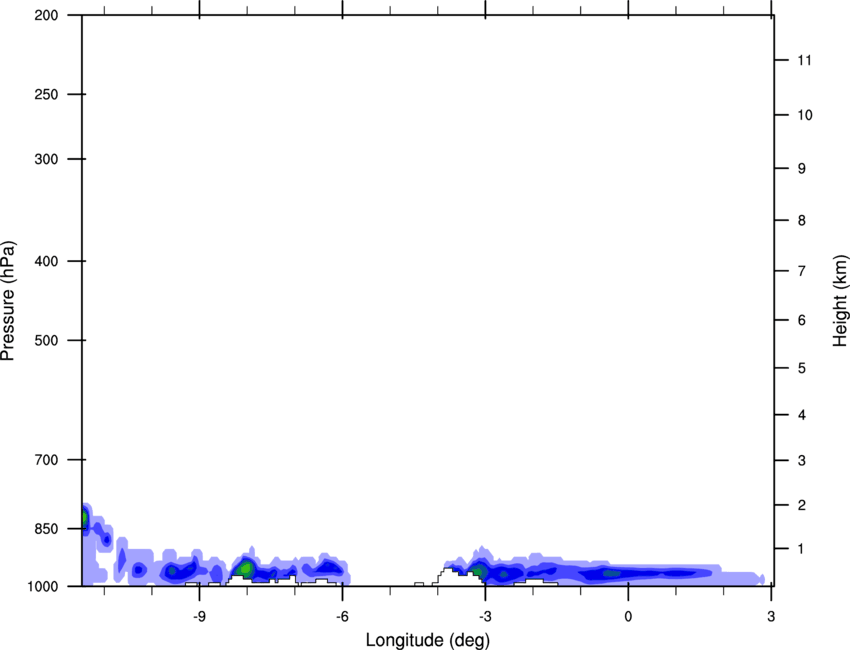
Task: Click the -3 longitude tick label
Action: tap(485, 616)
